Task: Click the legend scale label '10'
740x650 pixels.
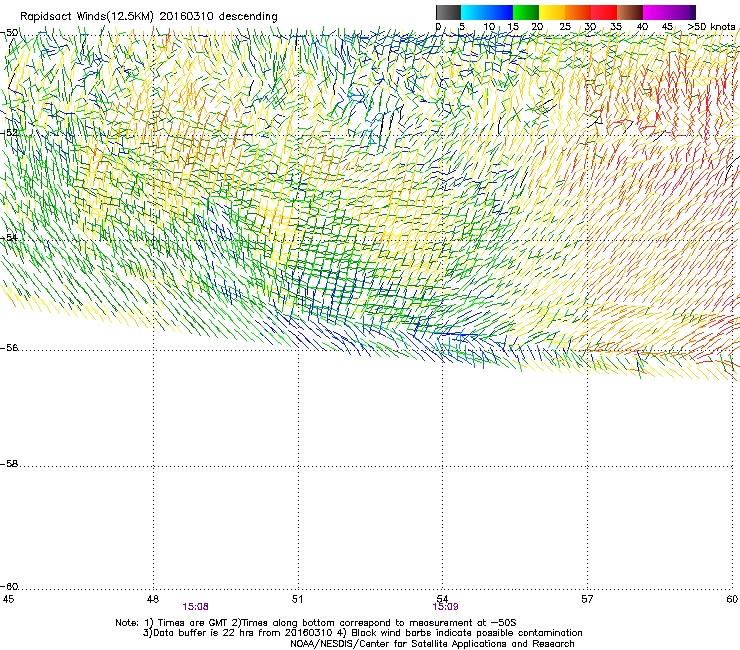Action: [x=489, y=27]
